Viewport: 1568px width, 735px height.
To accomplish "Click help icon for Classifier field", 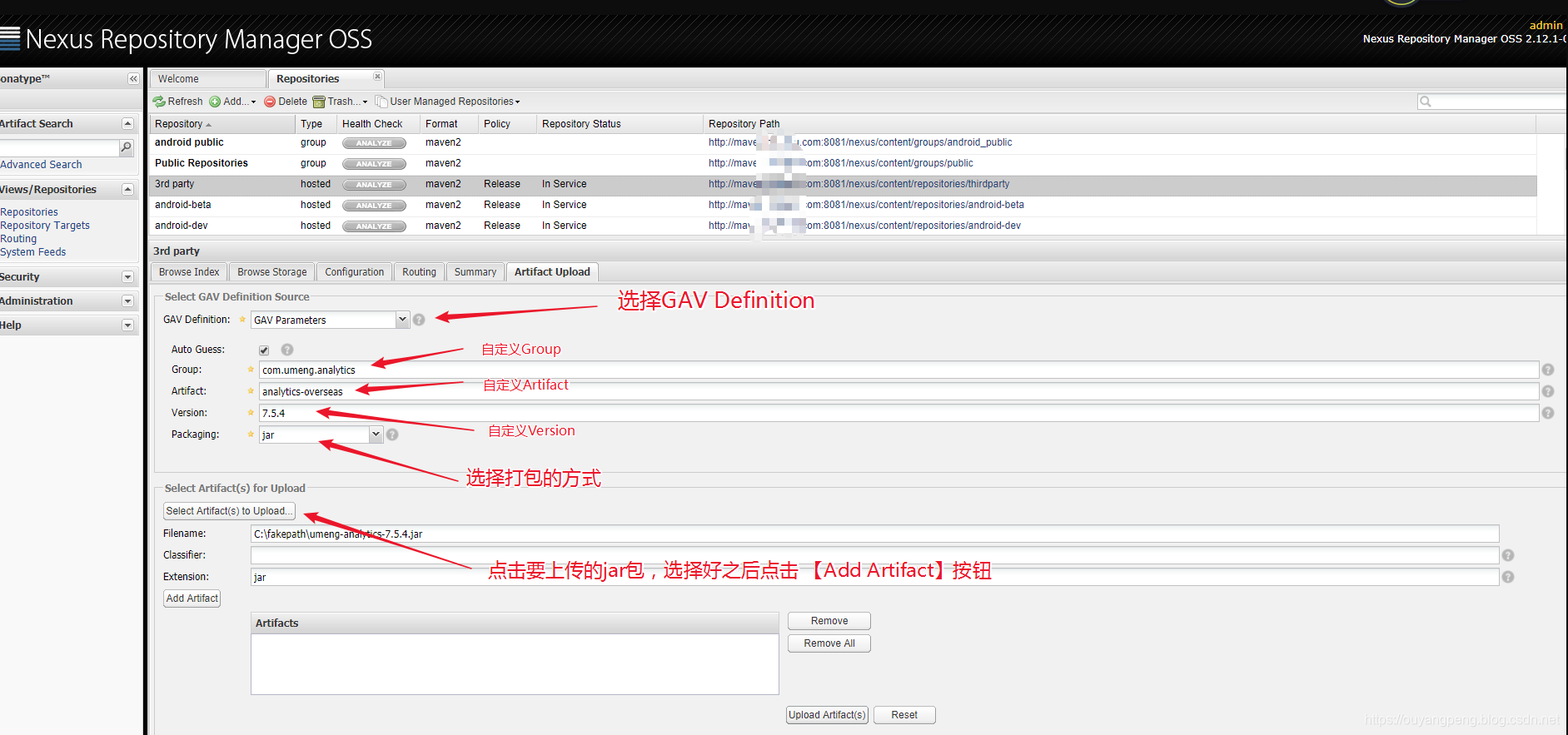I will [1508, 555].
